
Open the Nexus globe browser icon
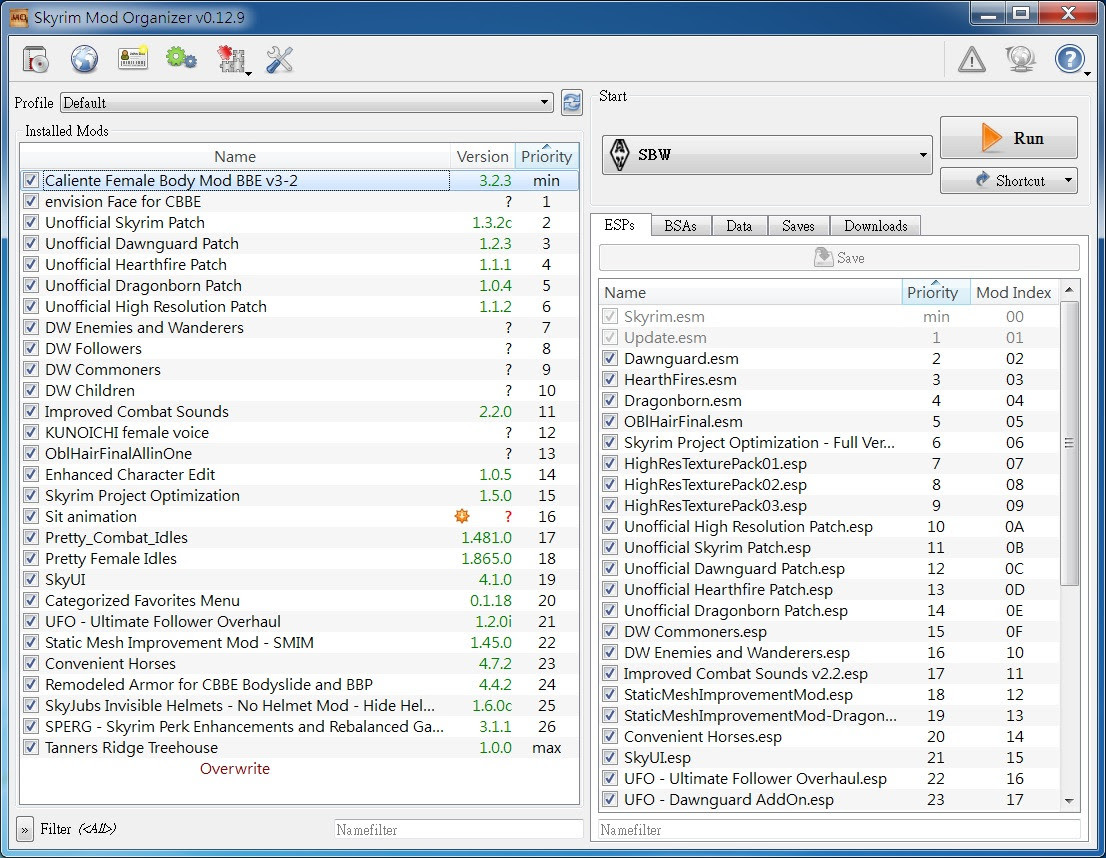(x=85, y=59)
